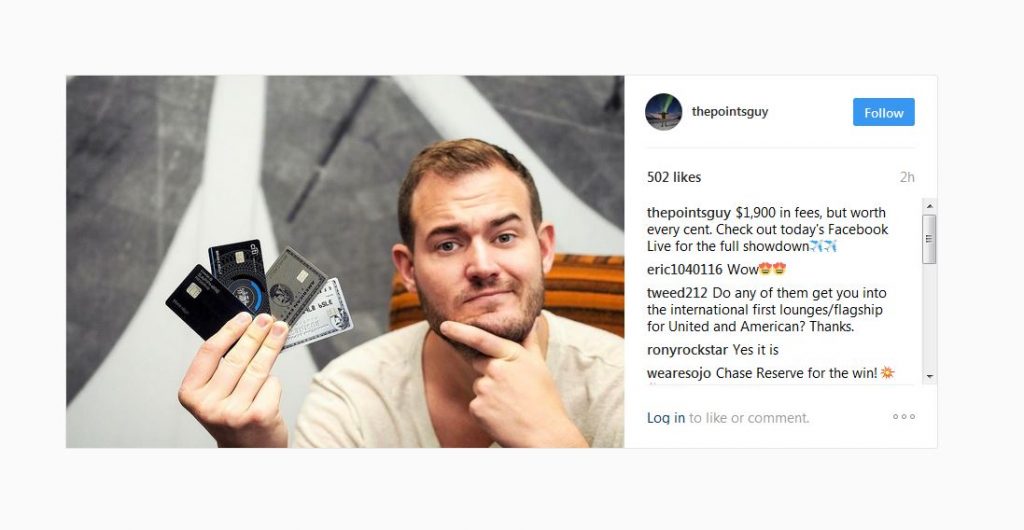This screenshot has width=1024, height=530.
Task: Visit wearesojo commenter profile
Action: coord(679,373)
